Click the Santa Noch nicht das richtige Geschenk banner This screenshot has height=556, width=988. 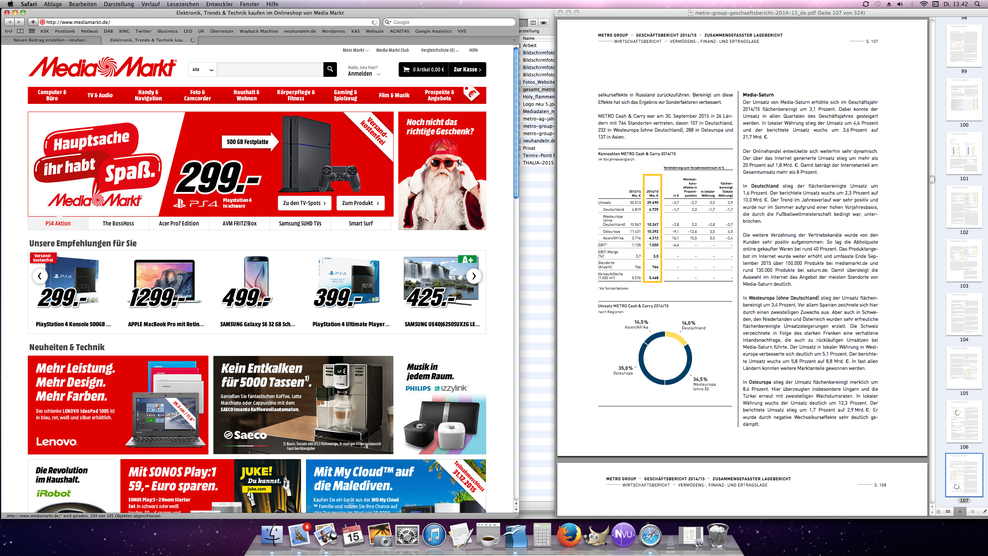(442, 171)
